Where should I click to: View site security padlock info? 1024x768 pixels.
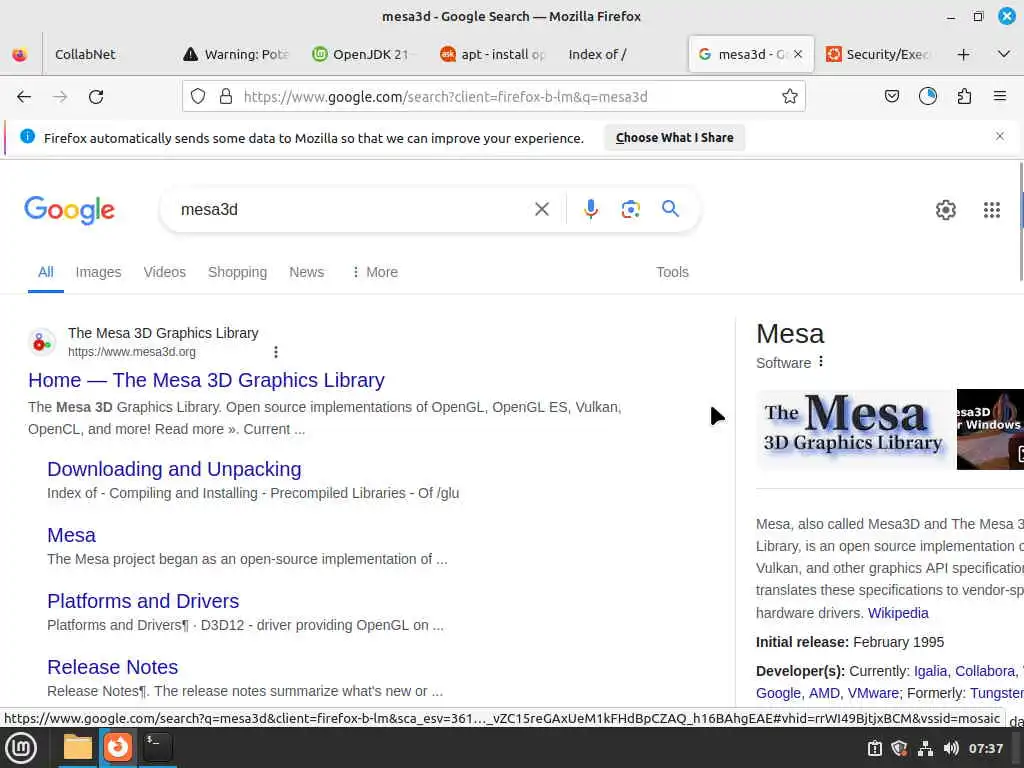226,97
